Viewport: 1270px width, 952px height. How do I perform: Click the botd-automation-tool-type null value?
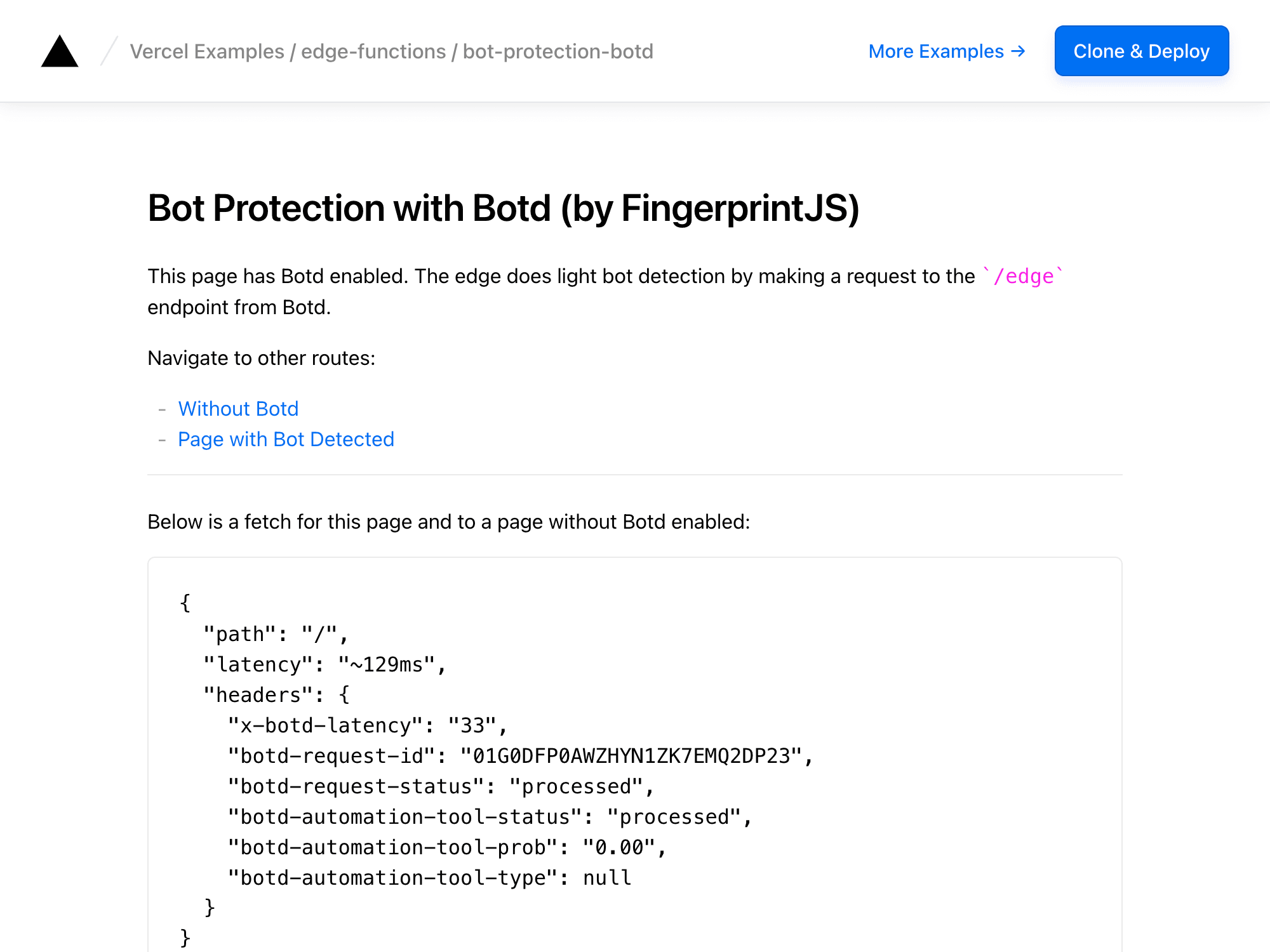[606, 878]
